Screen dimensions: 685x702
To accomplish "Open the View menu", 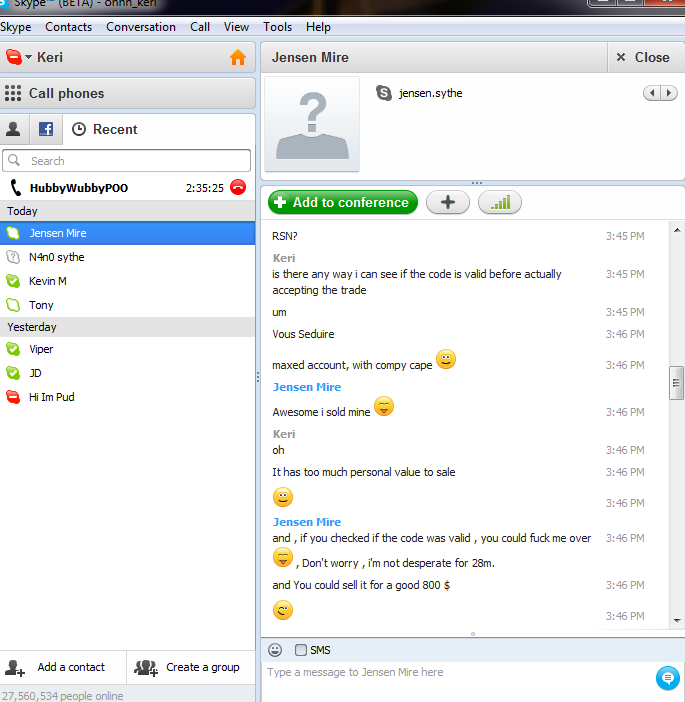I will 236,27.
